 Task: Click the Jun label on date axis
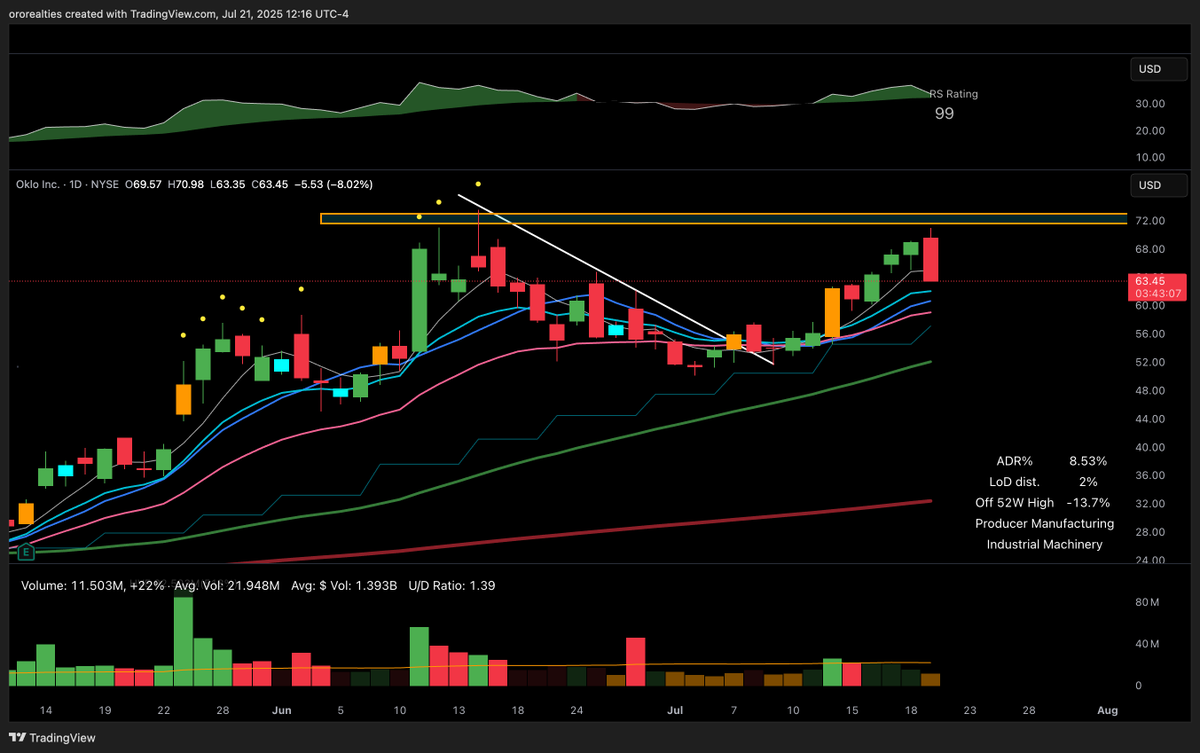(281, 710)
